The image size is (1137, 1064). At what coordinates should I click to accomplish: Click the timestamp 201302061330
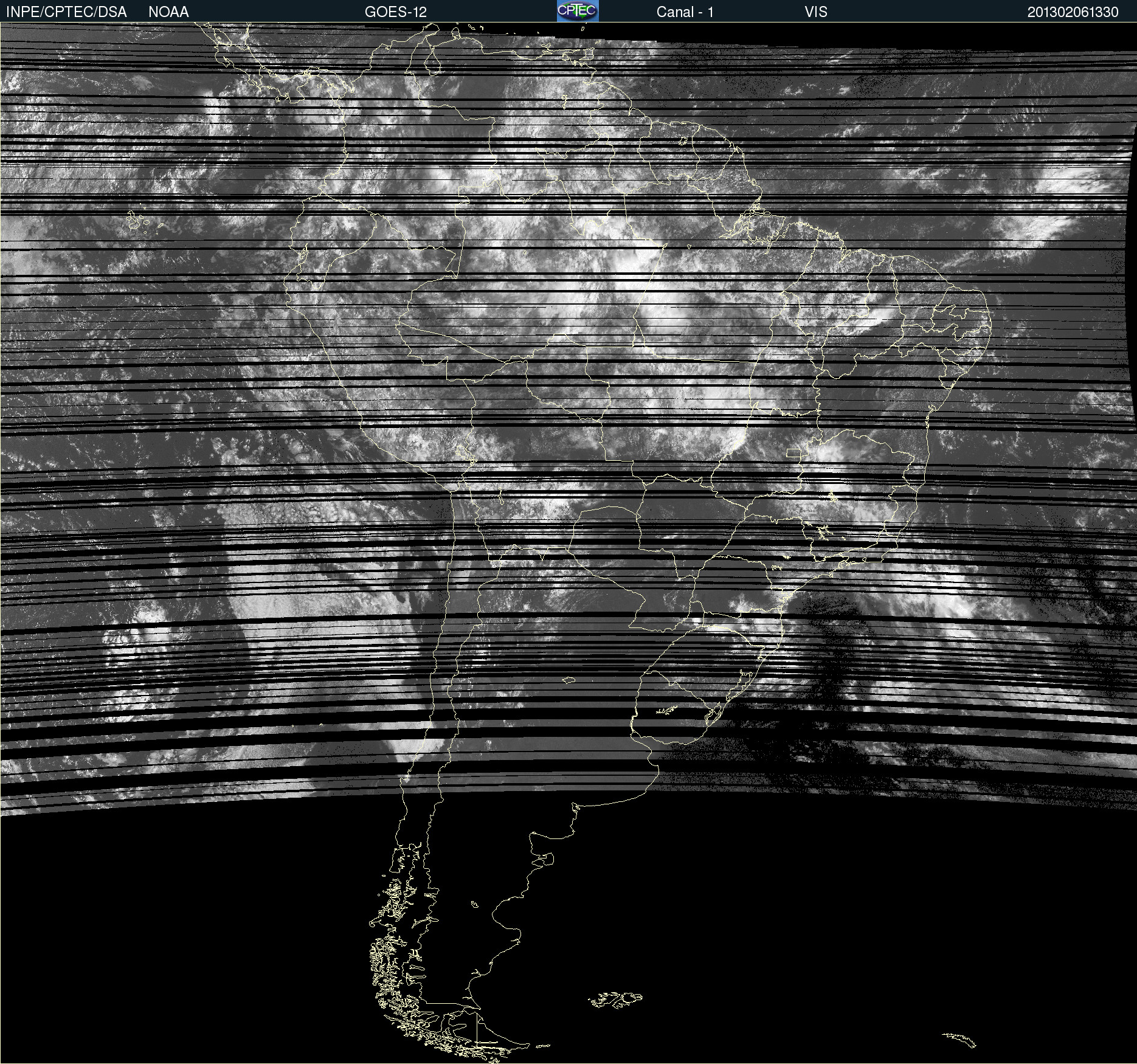1073,12
